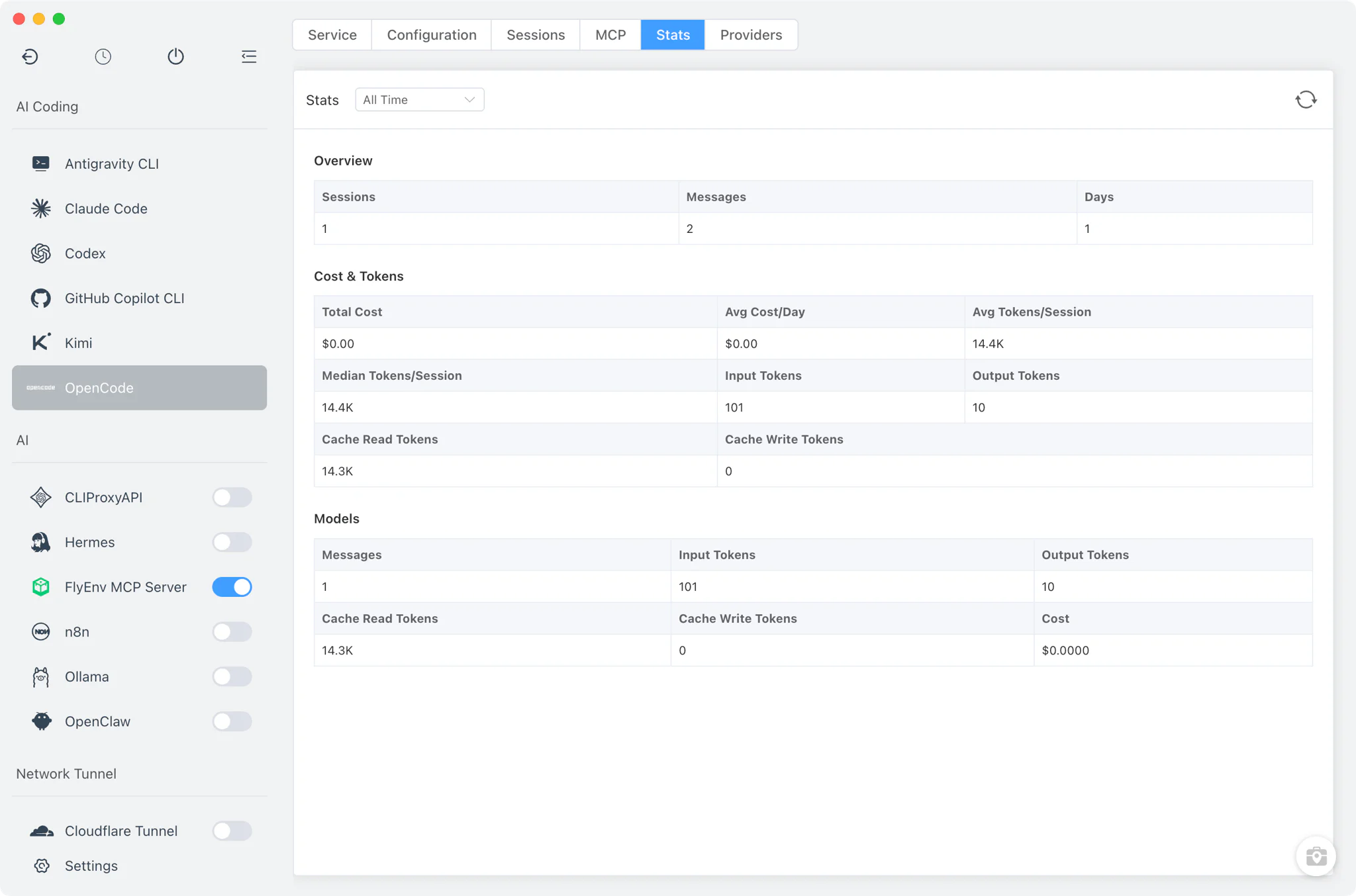This screenshot has height=896, width=1356.
Task: Open the Configuration tab
Action: [x=432, y=35]
